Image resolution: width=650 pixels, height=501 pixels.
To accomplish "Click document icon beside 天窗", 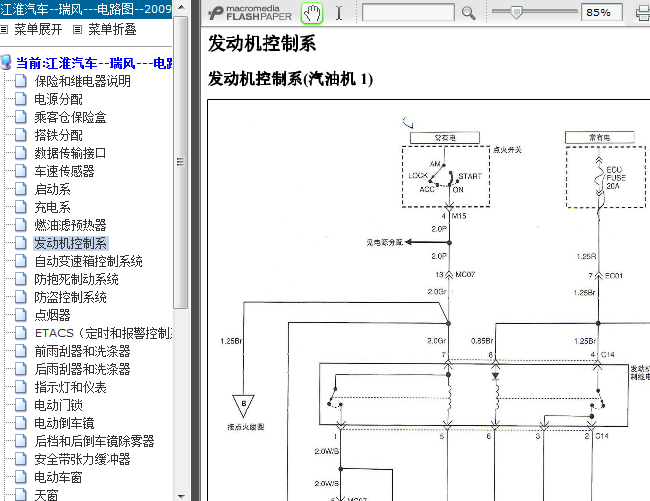I will [x=21, y=495].
